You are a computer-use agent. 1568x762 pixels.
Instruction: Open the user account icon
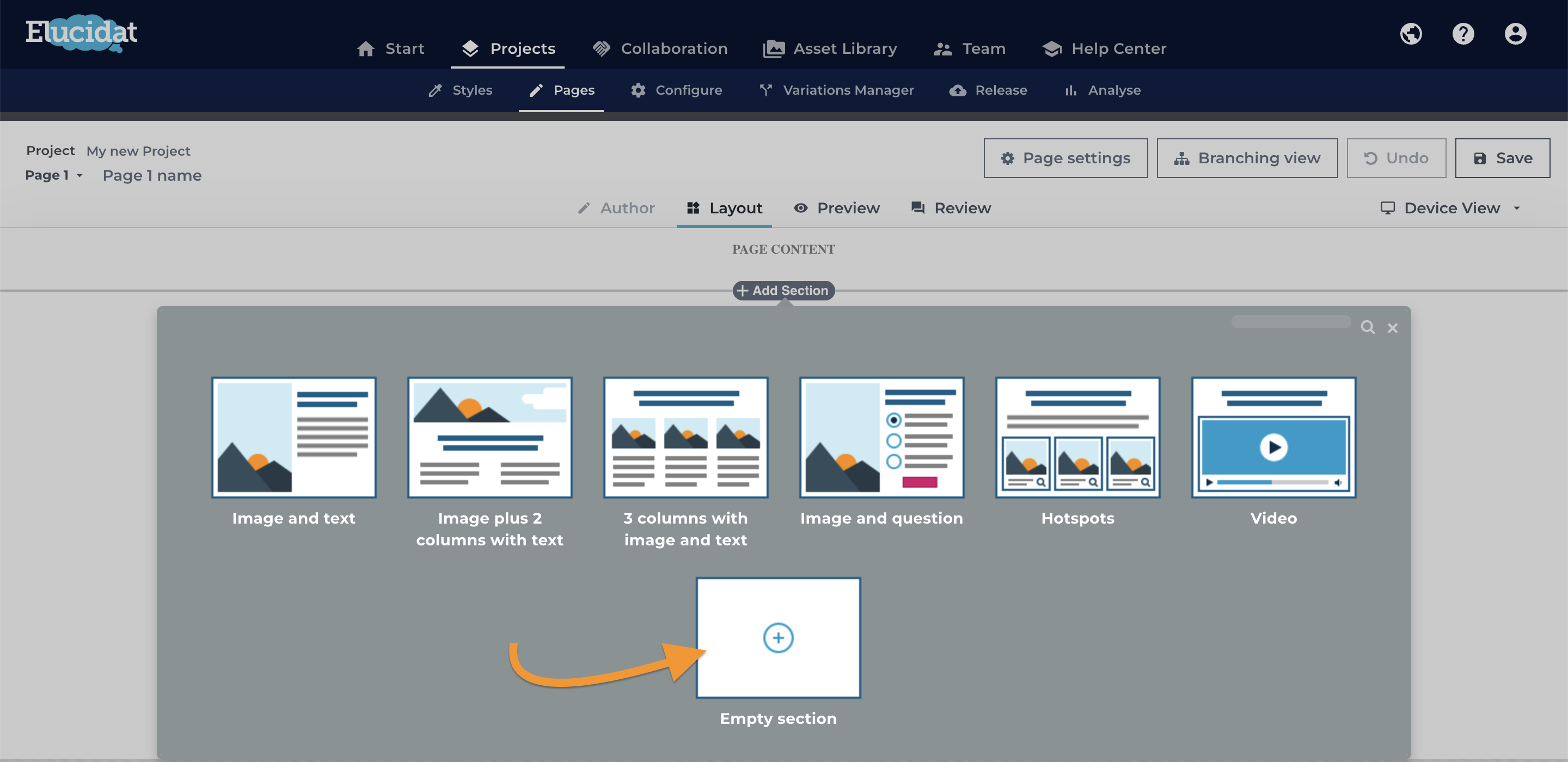1515,34
